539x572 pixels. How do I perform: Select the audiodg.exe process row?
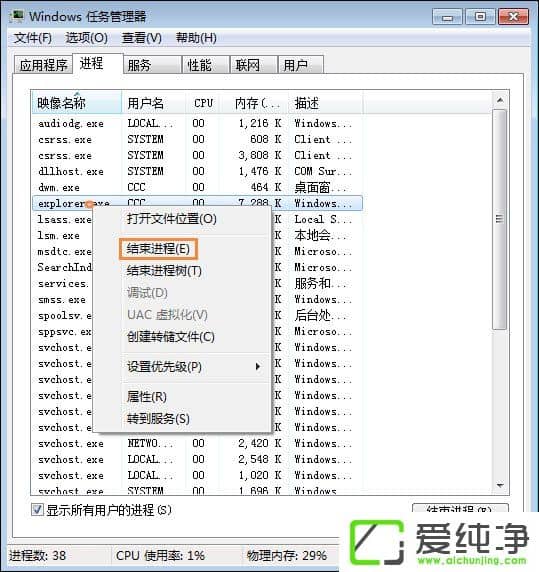pos(197,124)
